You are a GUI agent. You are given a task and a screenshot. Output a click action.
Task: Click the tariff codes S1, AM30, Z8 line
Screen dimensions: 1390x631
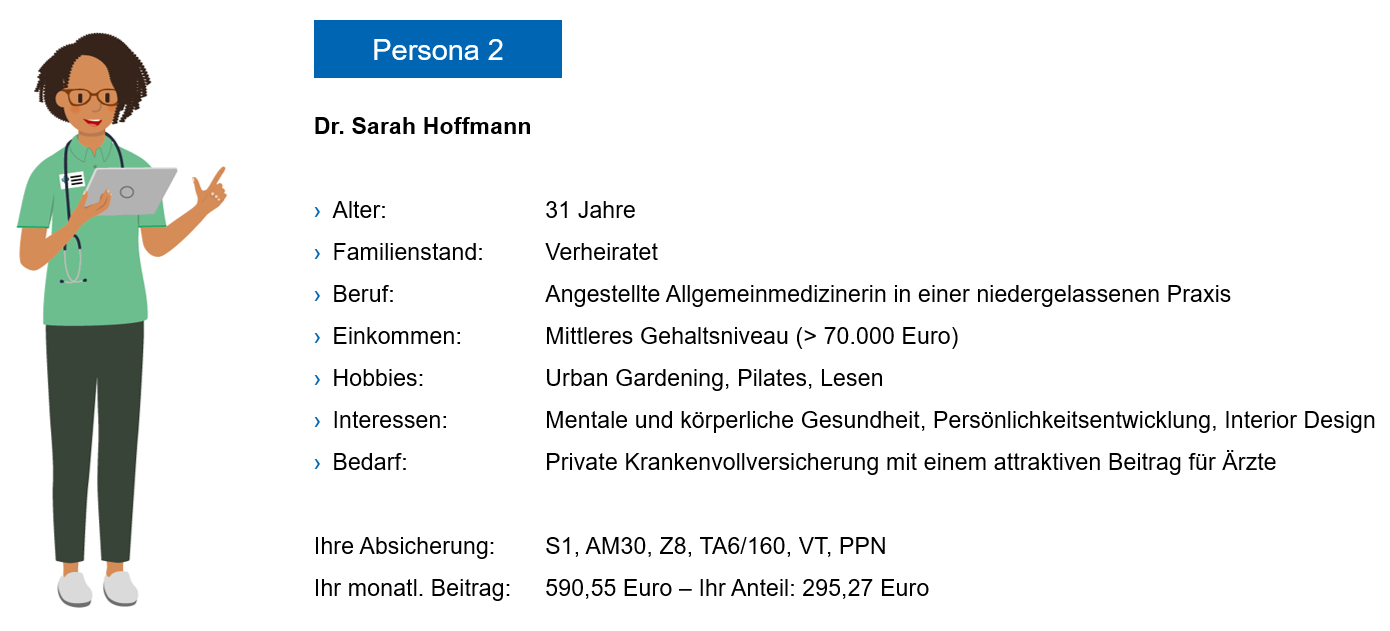(716, 547)
